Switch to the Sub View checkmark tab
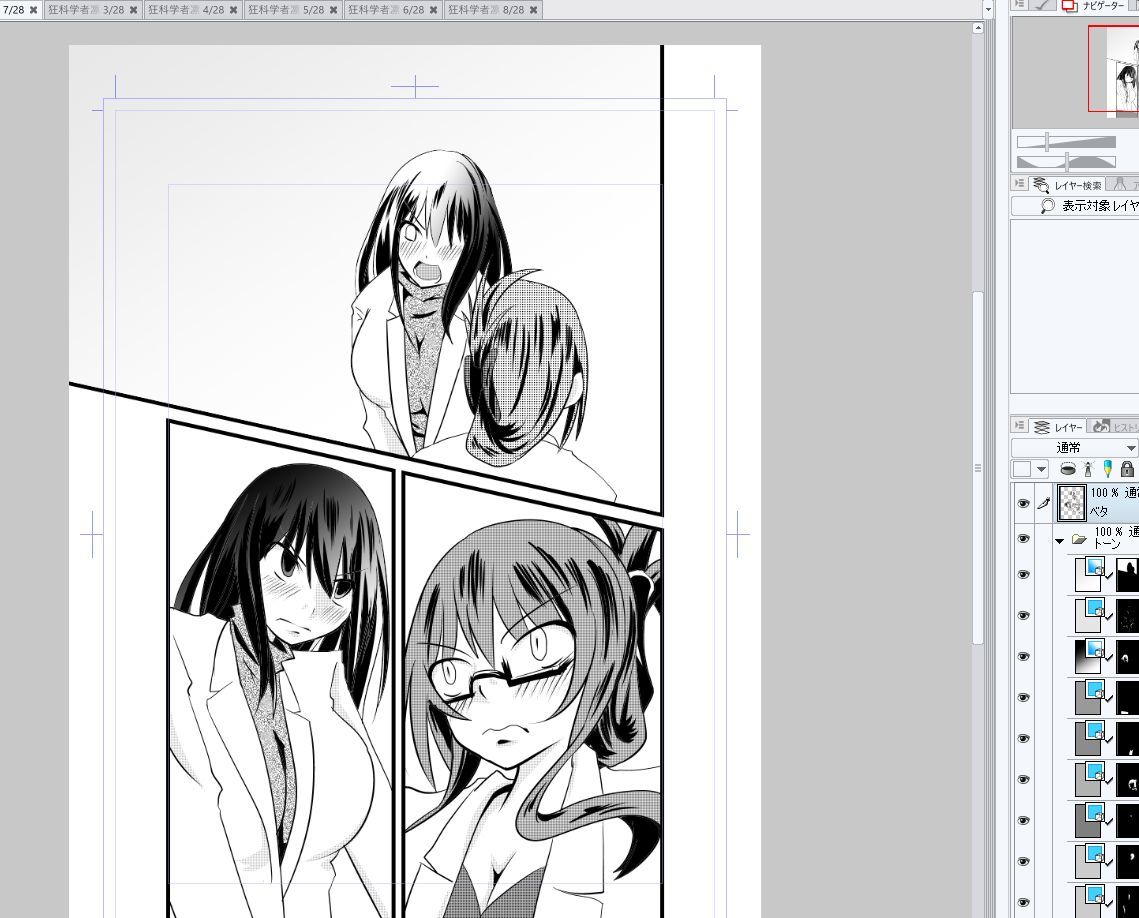The height and width of the screenshot is (918, 1139). click(1043, 5)
